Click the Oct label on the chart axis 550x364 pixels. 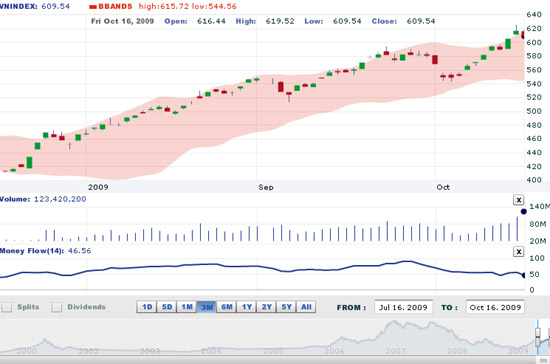tap(443, 187)
